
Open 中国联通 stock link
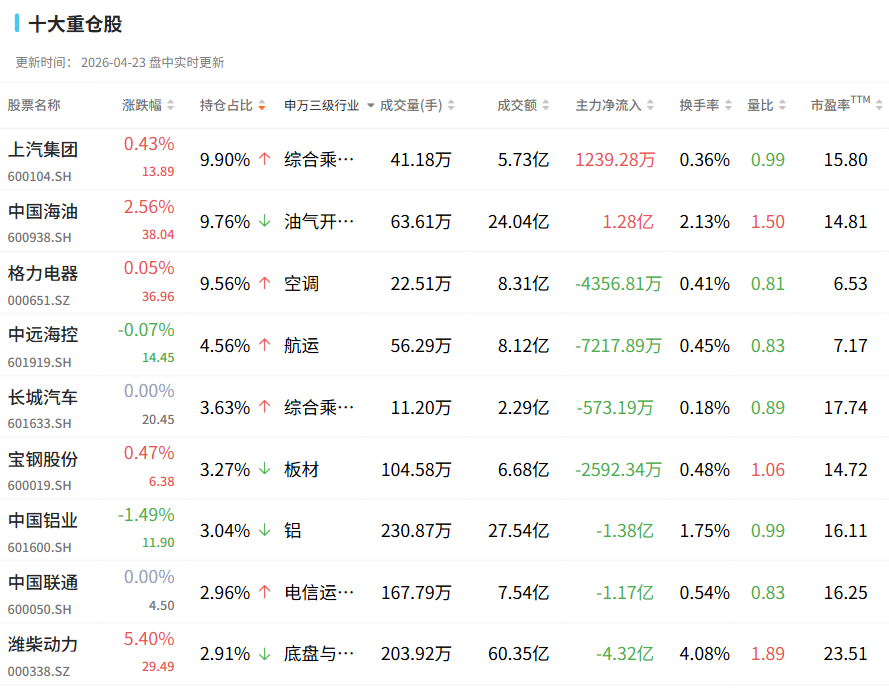(43, 583)
